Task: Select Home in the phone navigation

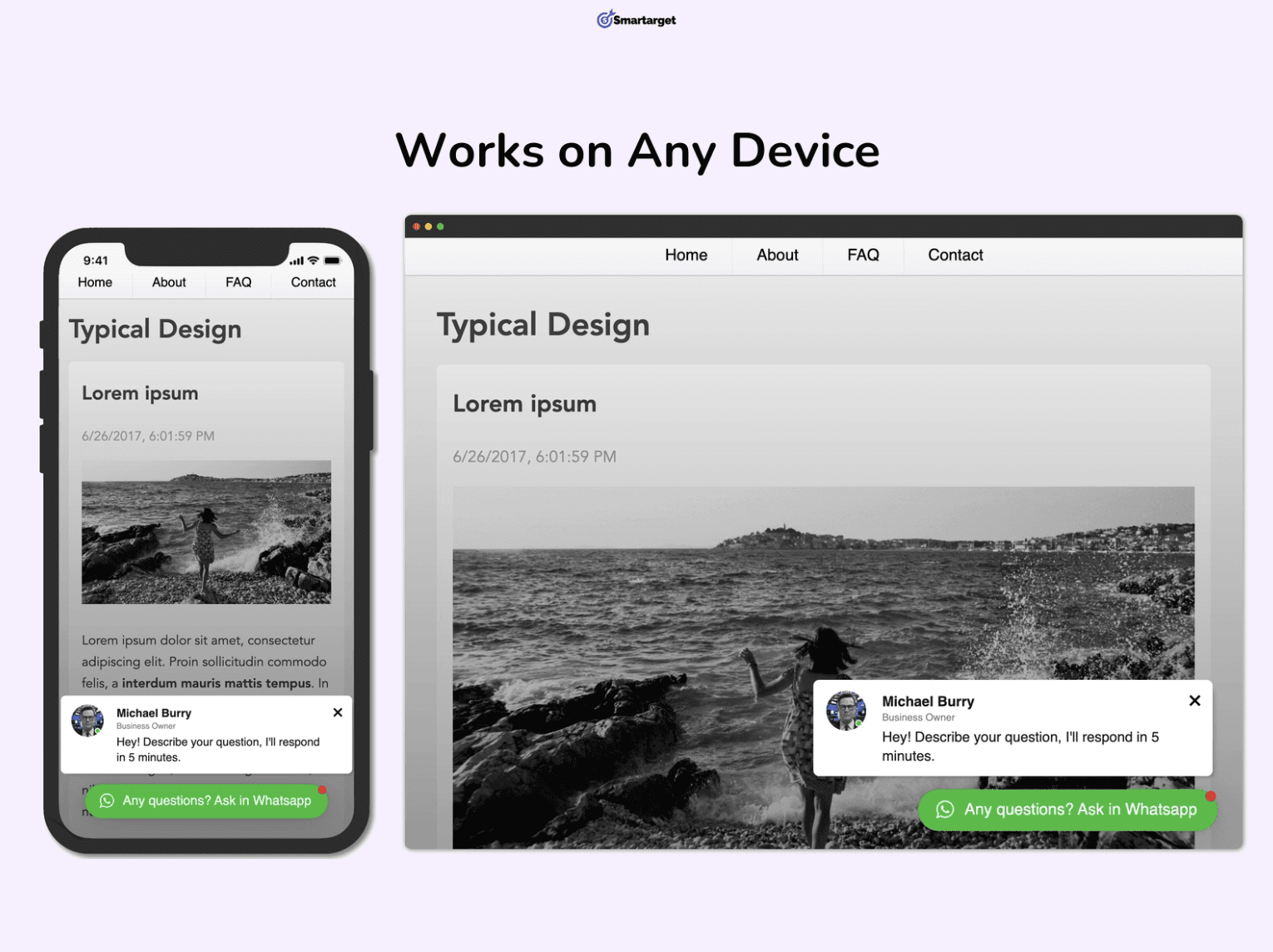Action: coord(95,282)
